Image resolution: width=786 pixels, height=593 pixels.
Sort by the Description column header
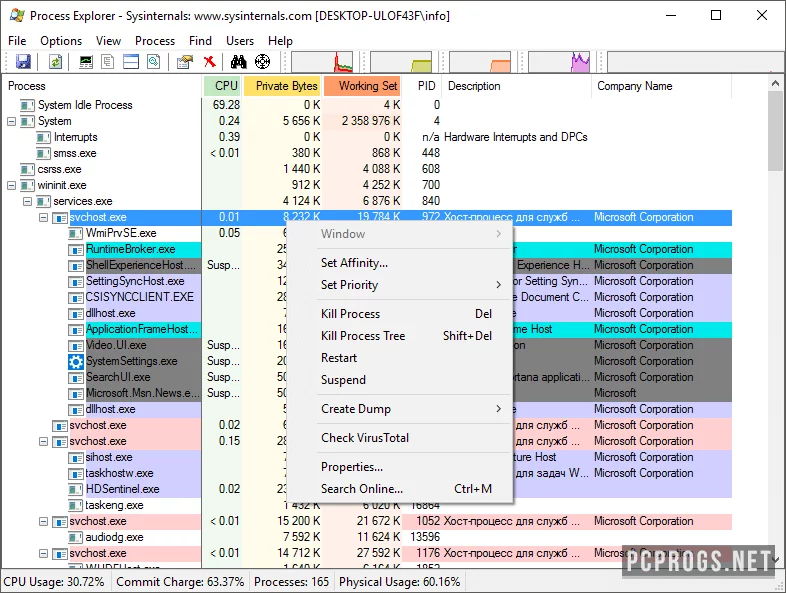517,86
